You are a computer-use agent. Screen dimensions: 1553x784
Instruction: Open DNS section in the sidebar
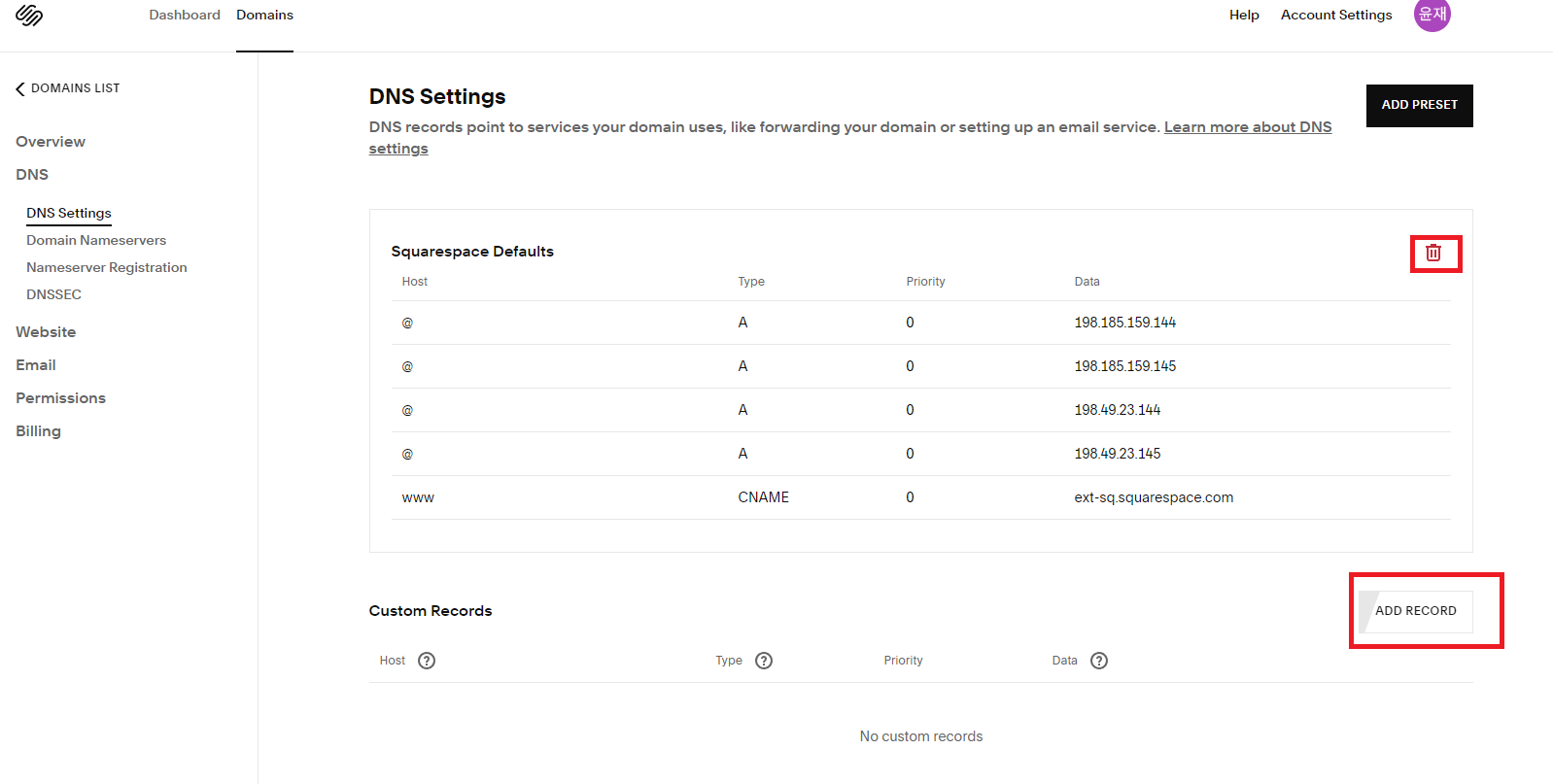pos(32,175)
